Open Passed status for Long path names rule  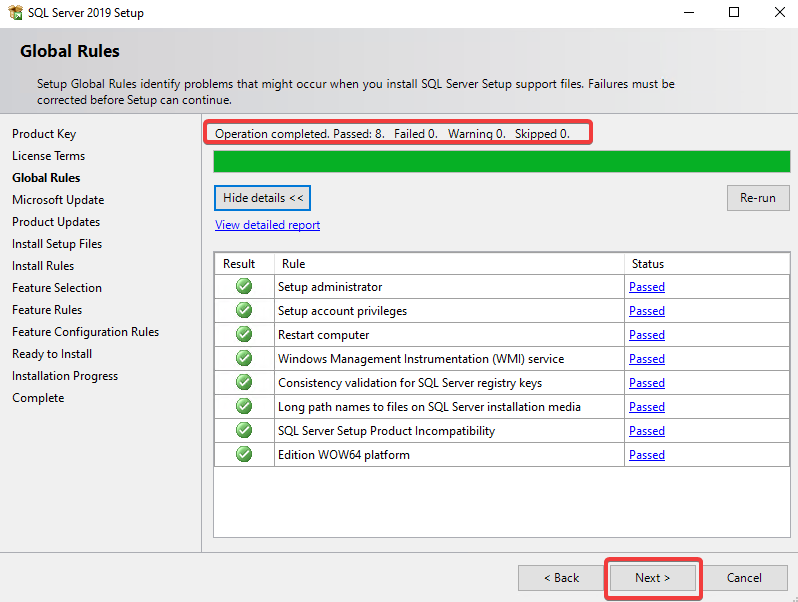[647, 407]
